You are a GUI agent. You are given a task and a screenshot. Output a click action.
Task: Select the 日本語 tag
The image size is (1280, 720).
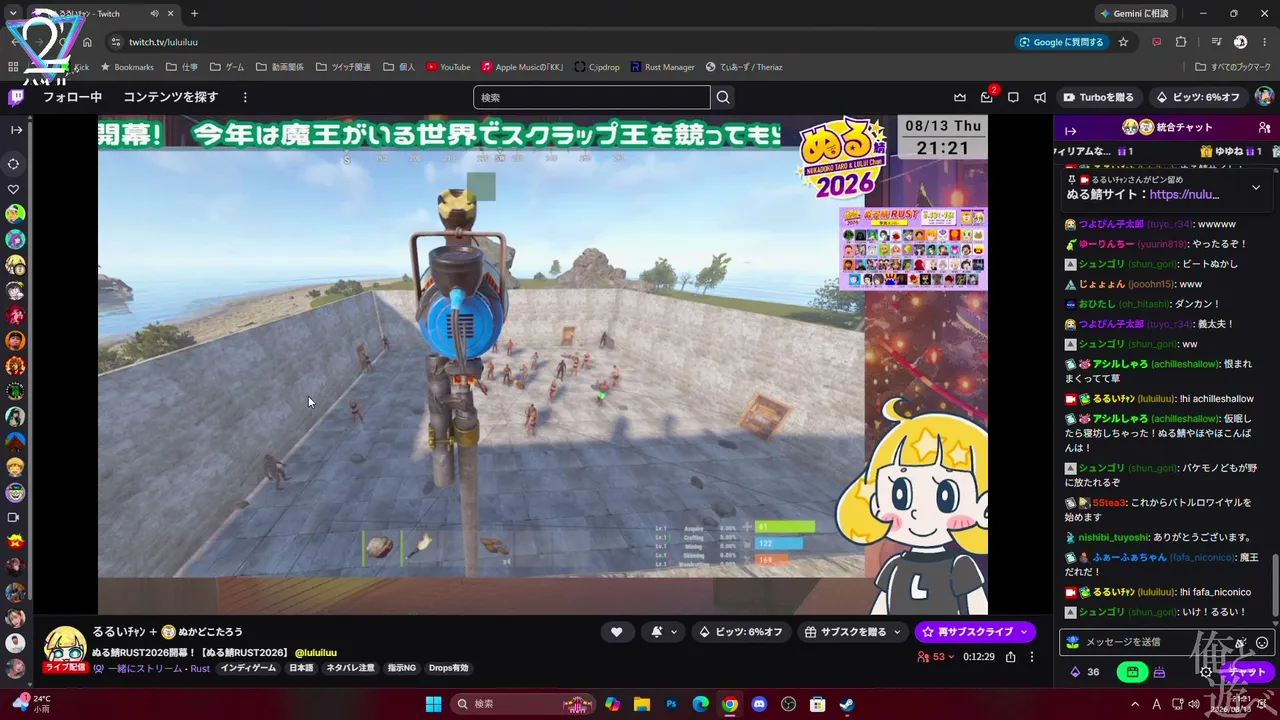click(x=301, y=668)
